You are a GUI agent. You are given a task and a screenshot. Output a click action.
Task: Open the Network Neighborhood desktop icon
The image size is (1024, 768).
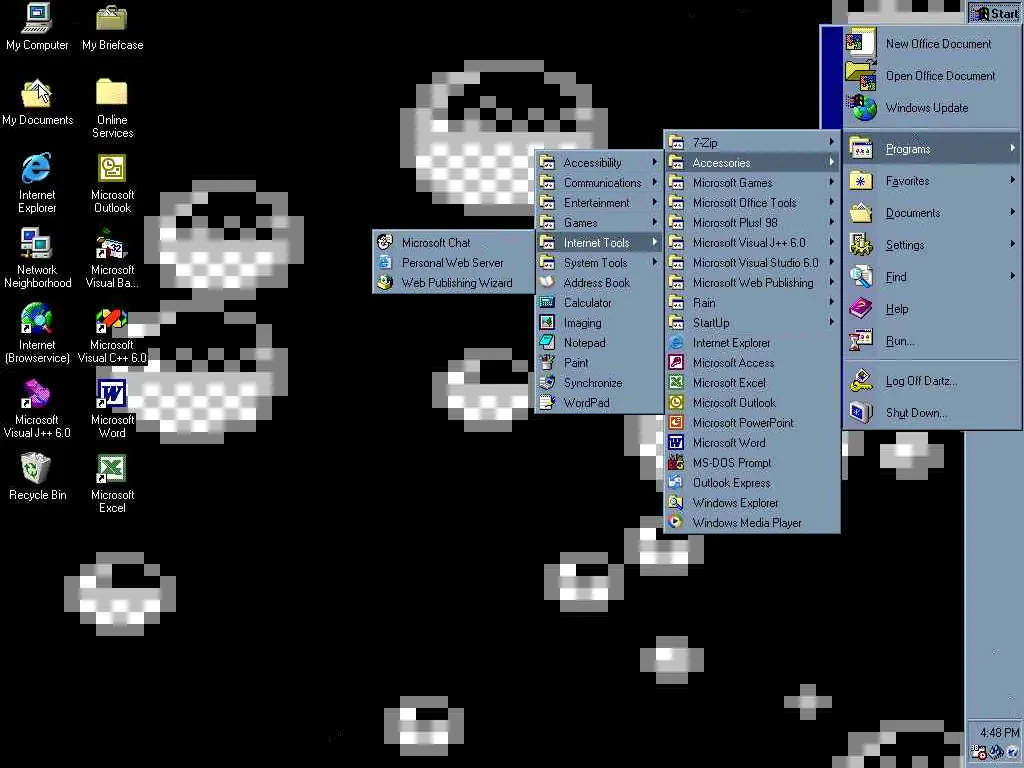coord(37,259)
